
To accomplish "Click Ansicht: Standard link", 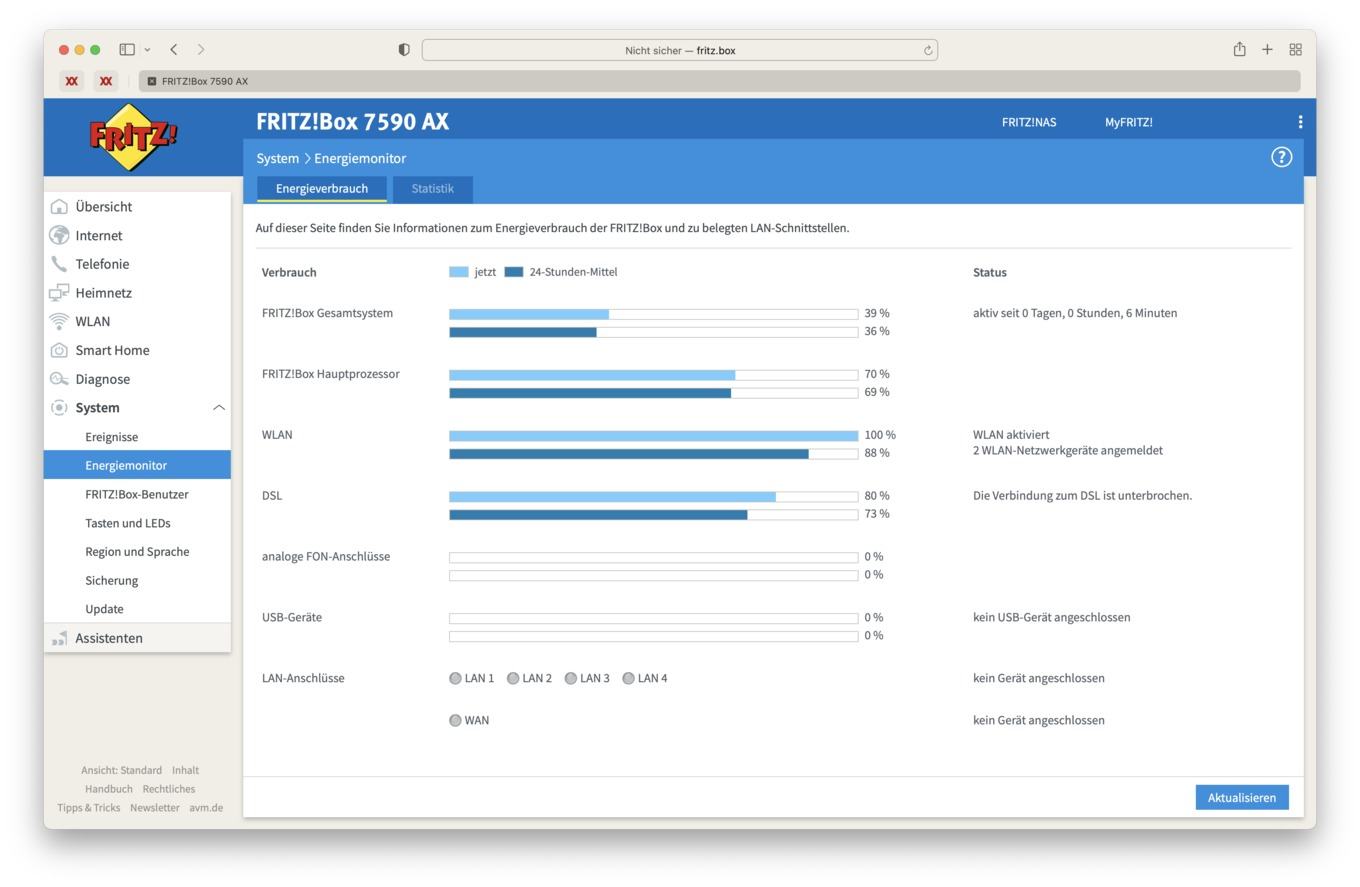I will (121, 770).
